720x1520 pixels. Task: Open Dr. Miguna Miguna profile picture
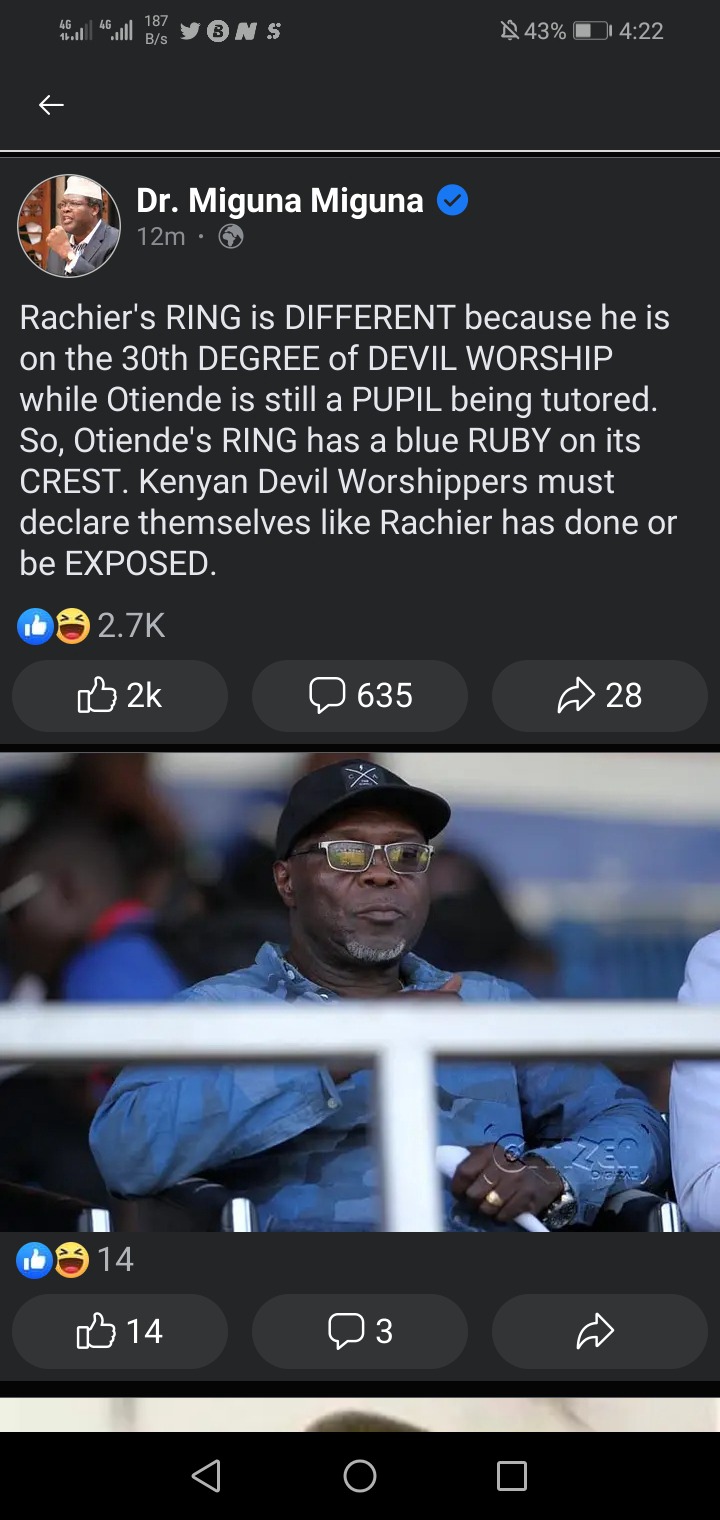(69, 225)
